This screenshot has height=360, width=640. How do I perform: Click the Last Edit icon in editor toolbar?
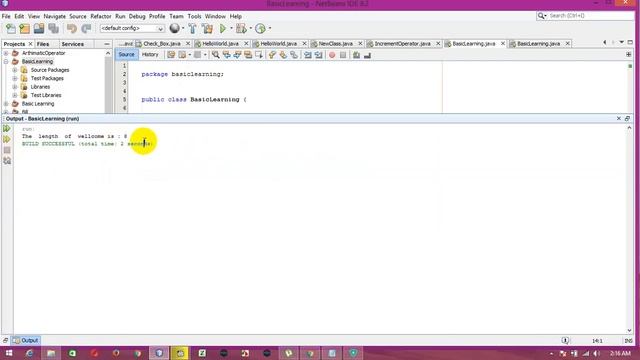[171, 55]
